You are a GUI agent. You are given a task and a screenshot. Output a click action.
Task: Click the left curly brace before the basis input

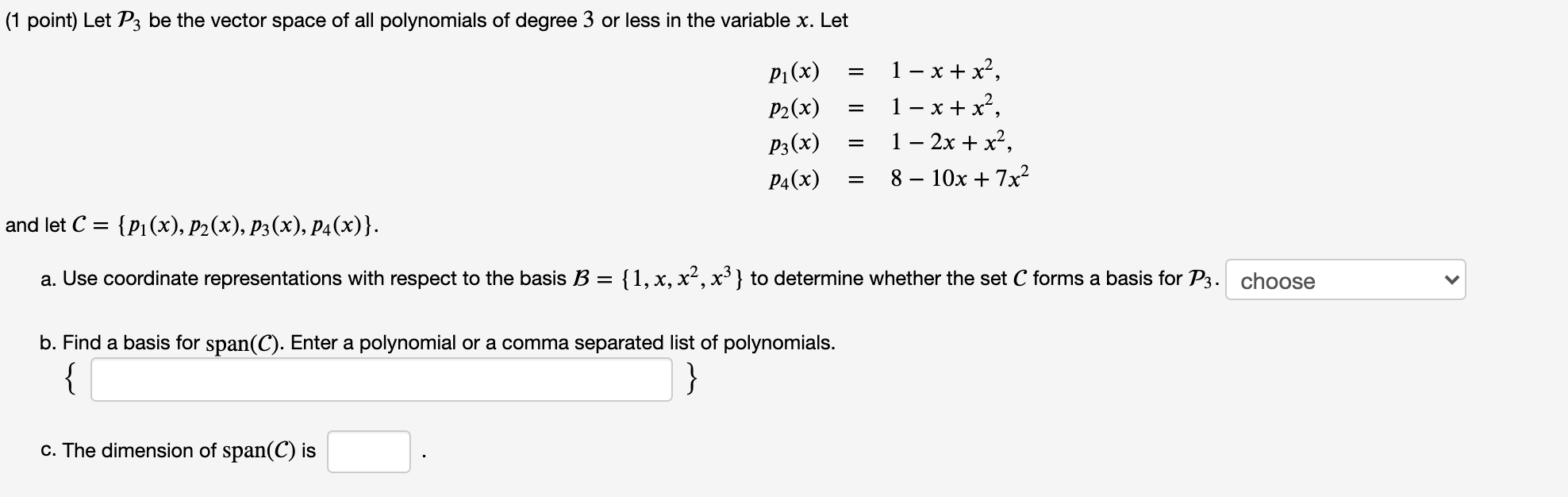coord(71,379)
